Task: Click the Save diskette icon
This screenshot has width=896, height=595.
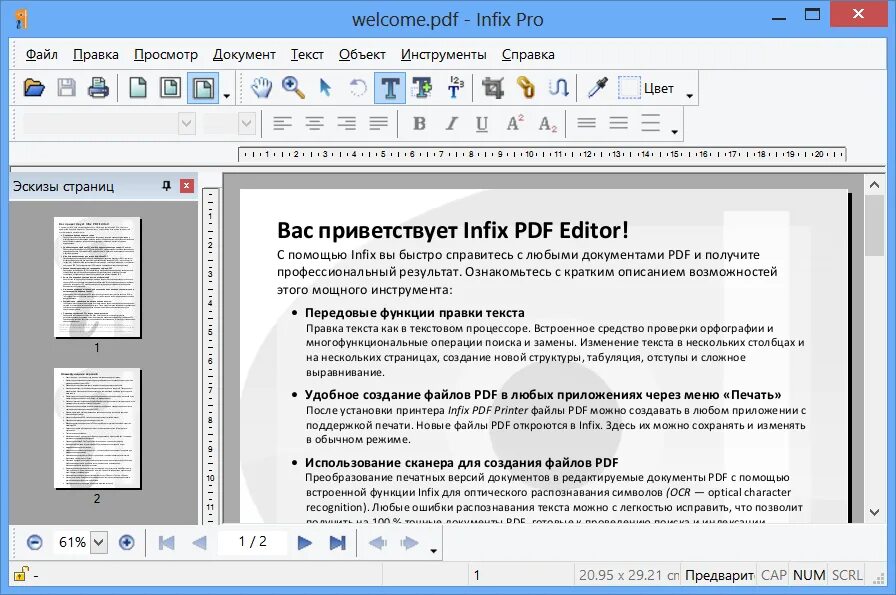Action: coord(66,88)
